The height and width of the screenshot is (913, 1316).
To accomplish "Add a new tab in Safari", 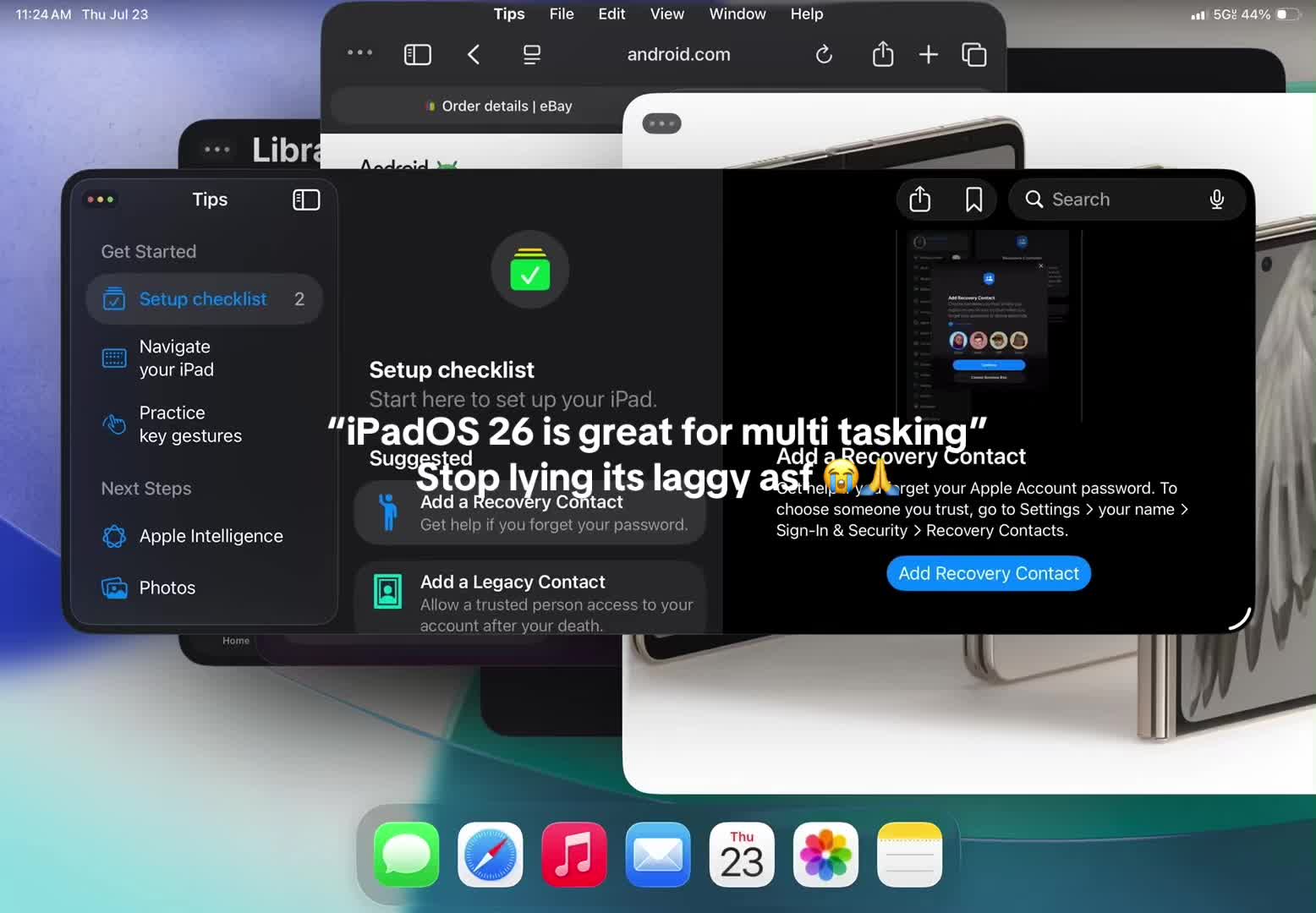I will tap(929, 55).
